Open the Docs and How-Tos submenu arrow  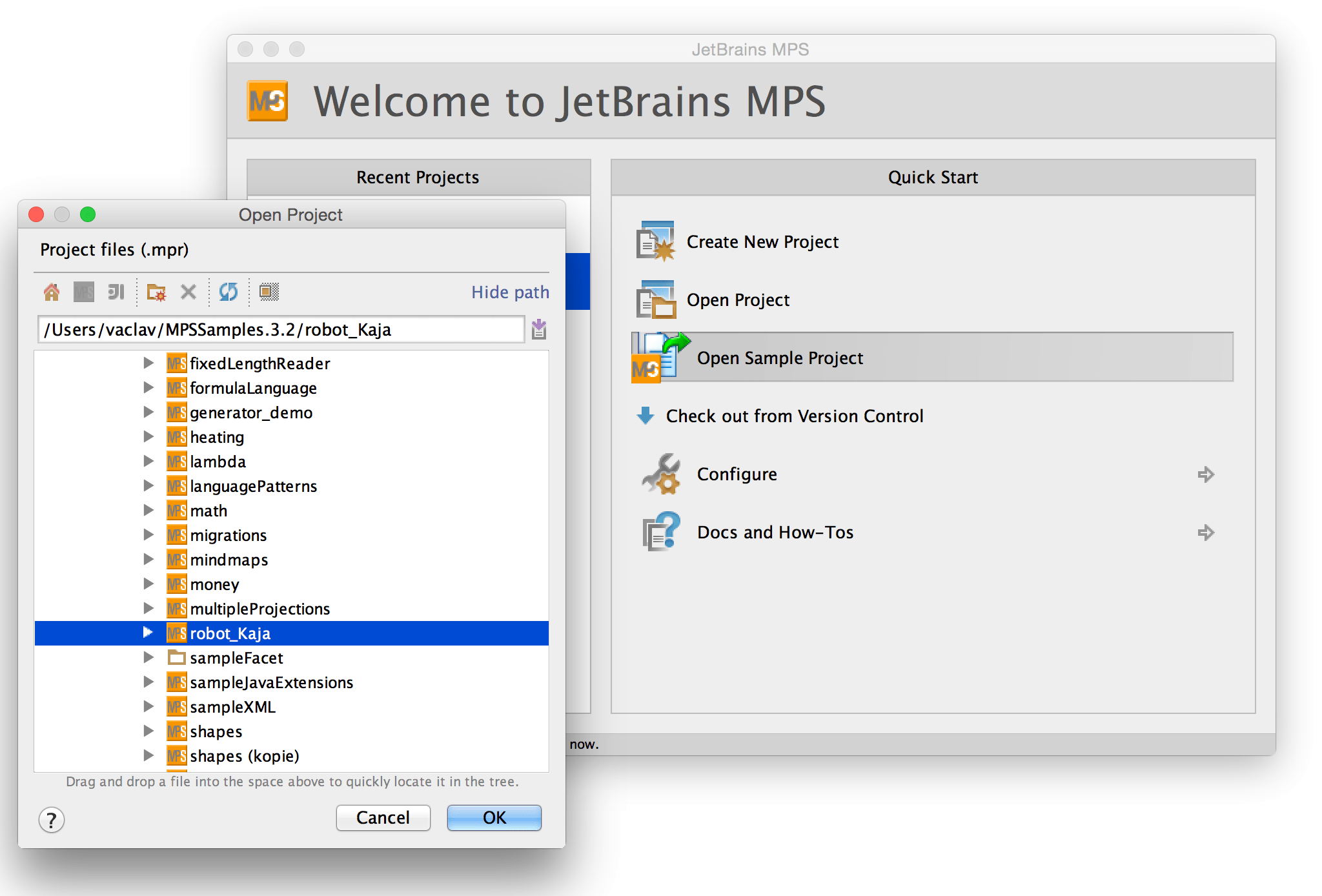click(x=1205, y=533)
